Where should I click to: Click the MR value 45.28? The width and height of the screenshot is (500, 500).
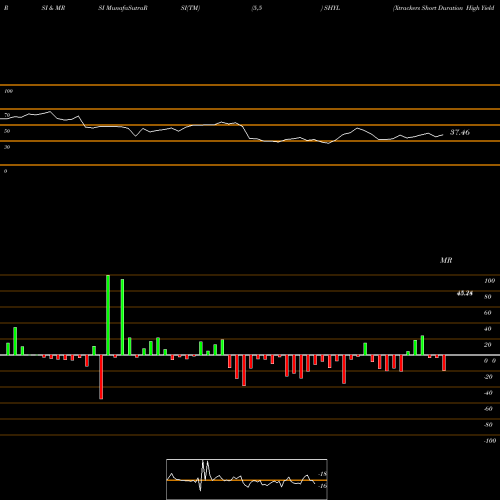pyautogui.click(x=464, y=293)
